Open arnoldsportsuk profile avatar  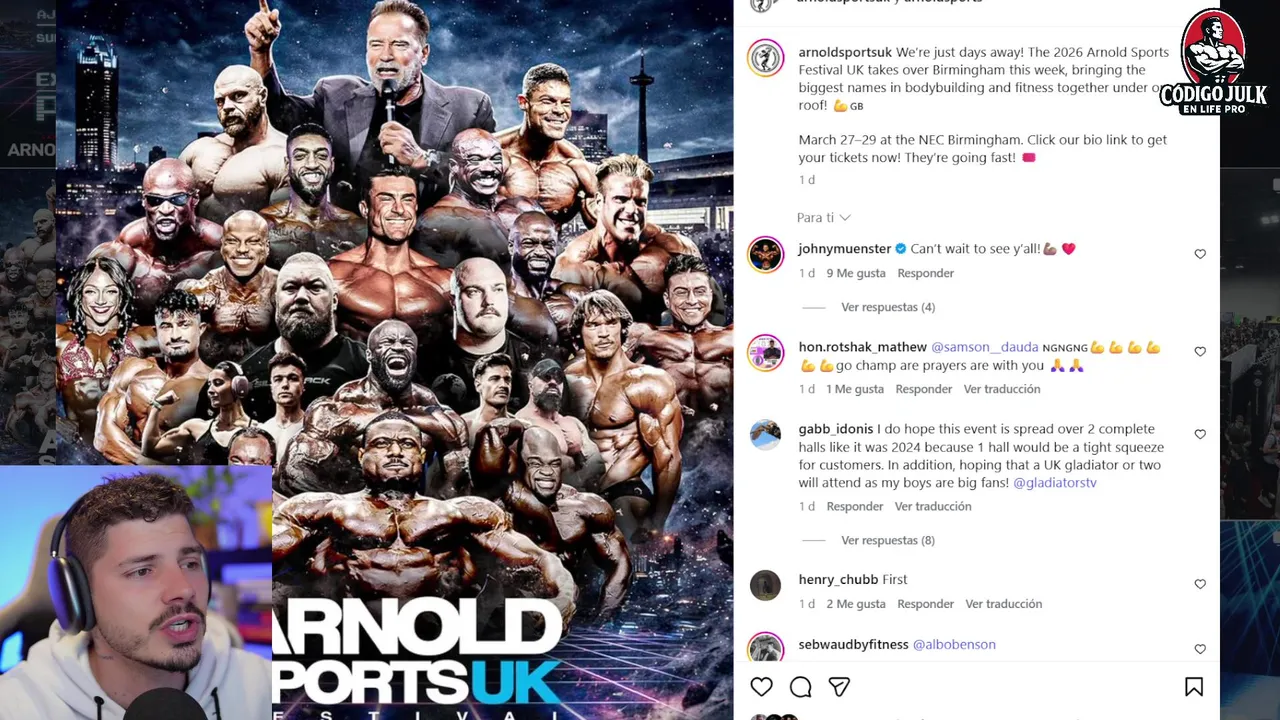pos(765,58)
